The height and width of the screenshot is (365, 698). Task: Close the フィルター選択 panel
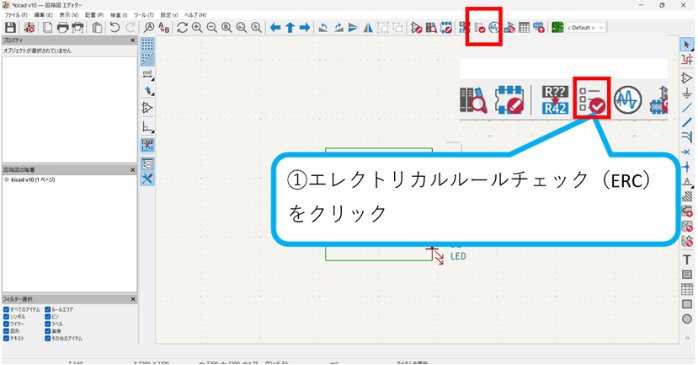132,299
